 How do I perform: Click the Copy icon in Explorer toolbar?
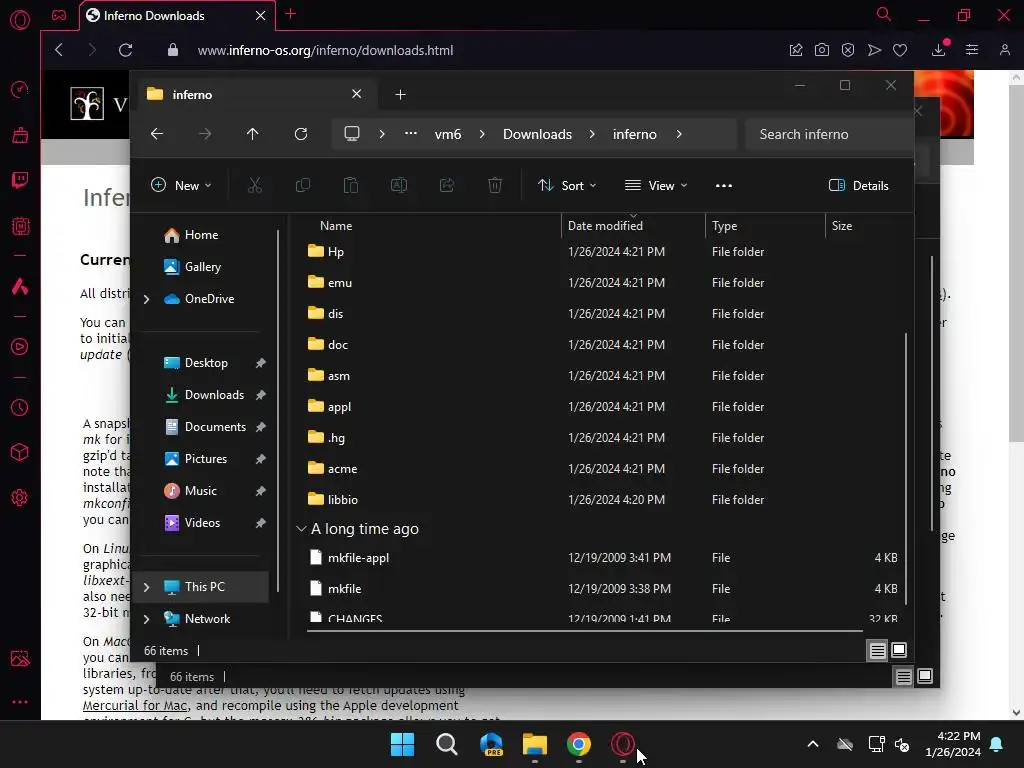(x=302, y=185)
